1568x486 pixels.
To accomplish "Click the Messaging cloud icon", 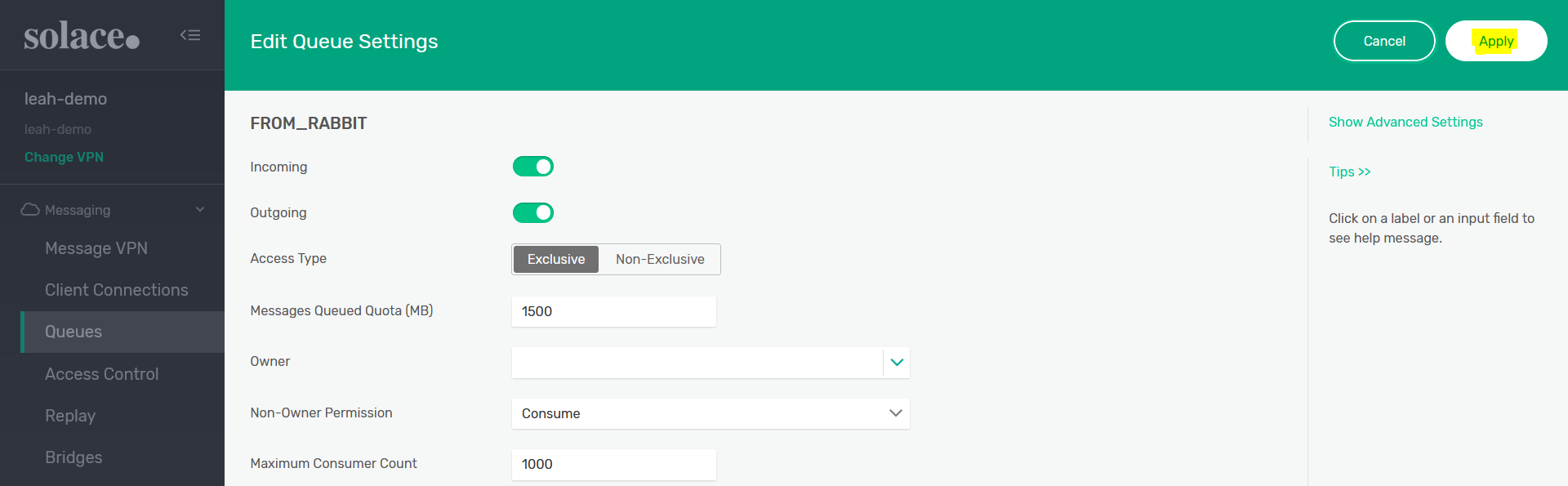I will pos(30,210).
